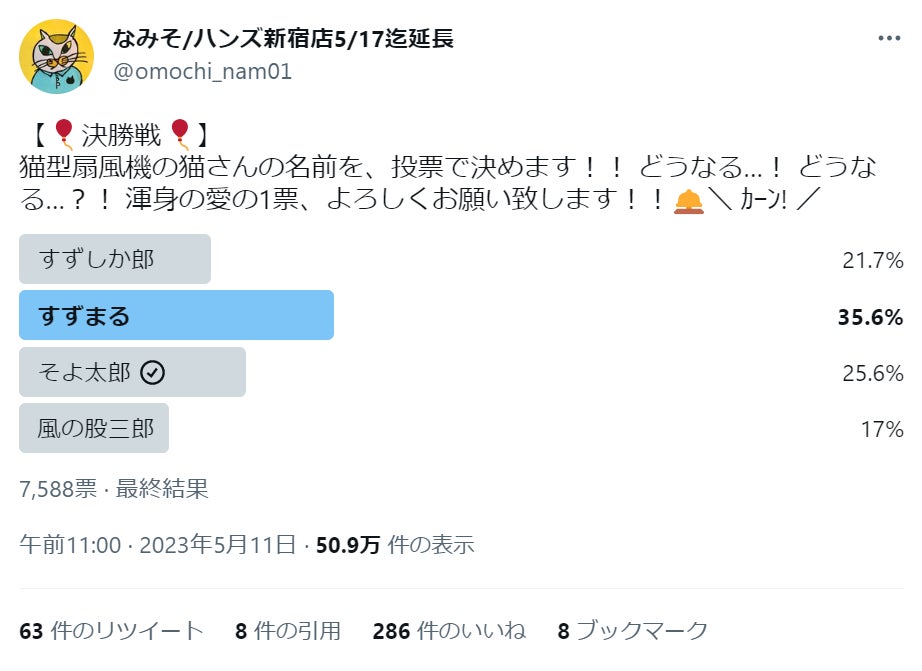Click the 8 ブックマーク count
The image size is (922, 671).
[x=632, y=631]
